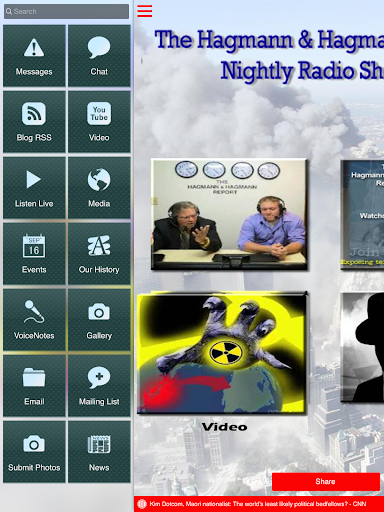This screenshot has height=512, width=384.
Task: Open the two hosts studio thumbnail
Action: click(229, 214)
